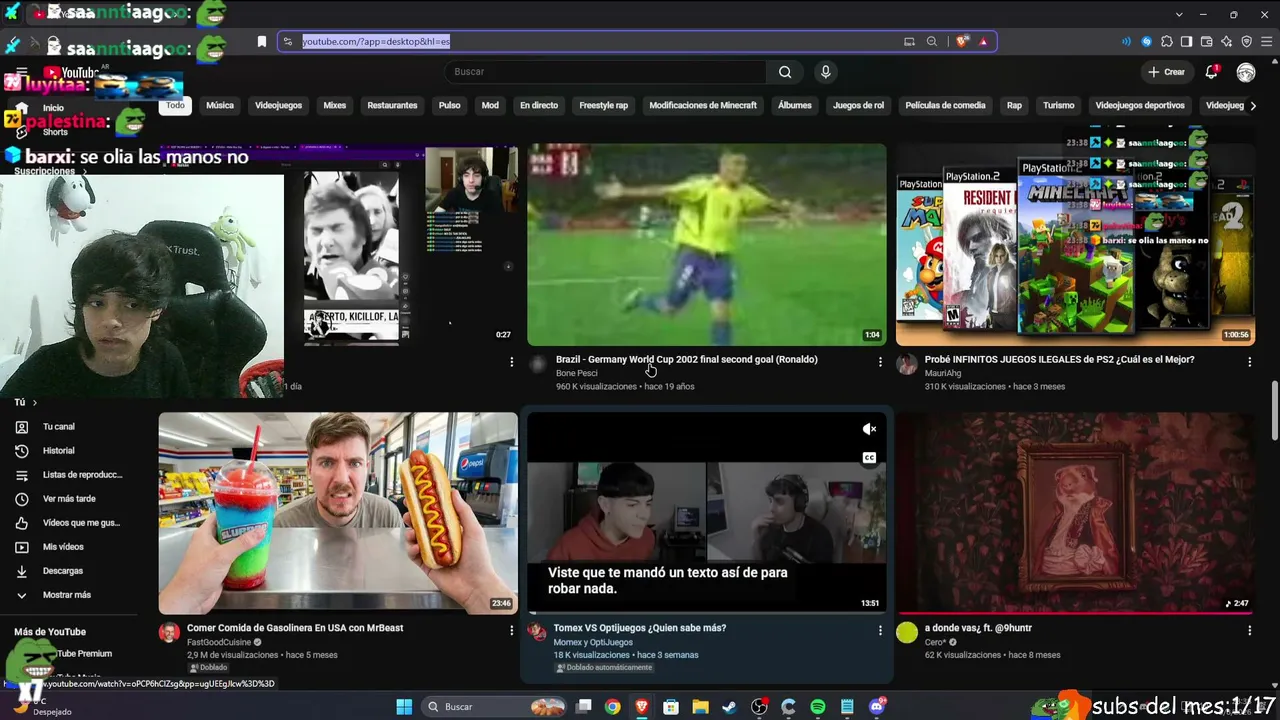Toggle subtitles on the Tomex preview
Image resolution: width=1280 pixels, height=720 pixels.
[x=869, y=458]
